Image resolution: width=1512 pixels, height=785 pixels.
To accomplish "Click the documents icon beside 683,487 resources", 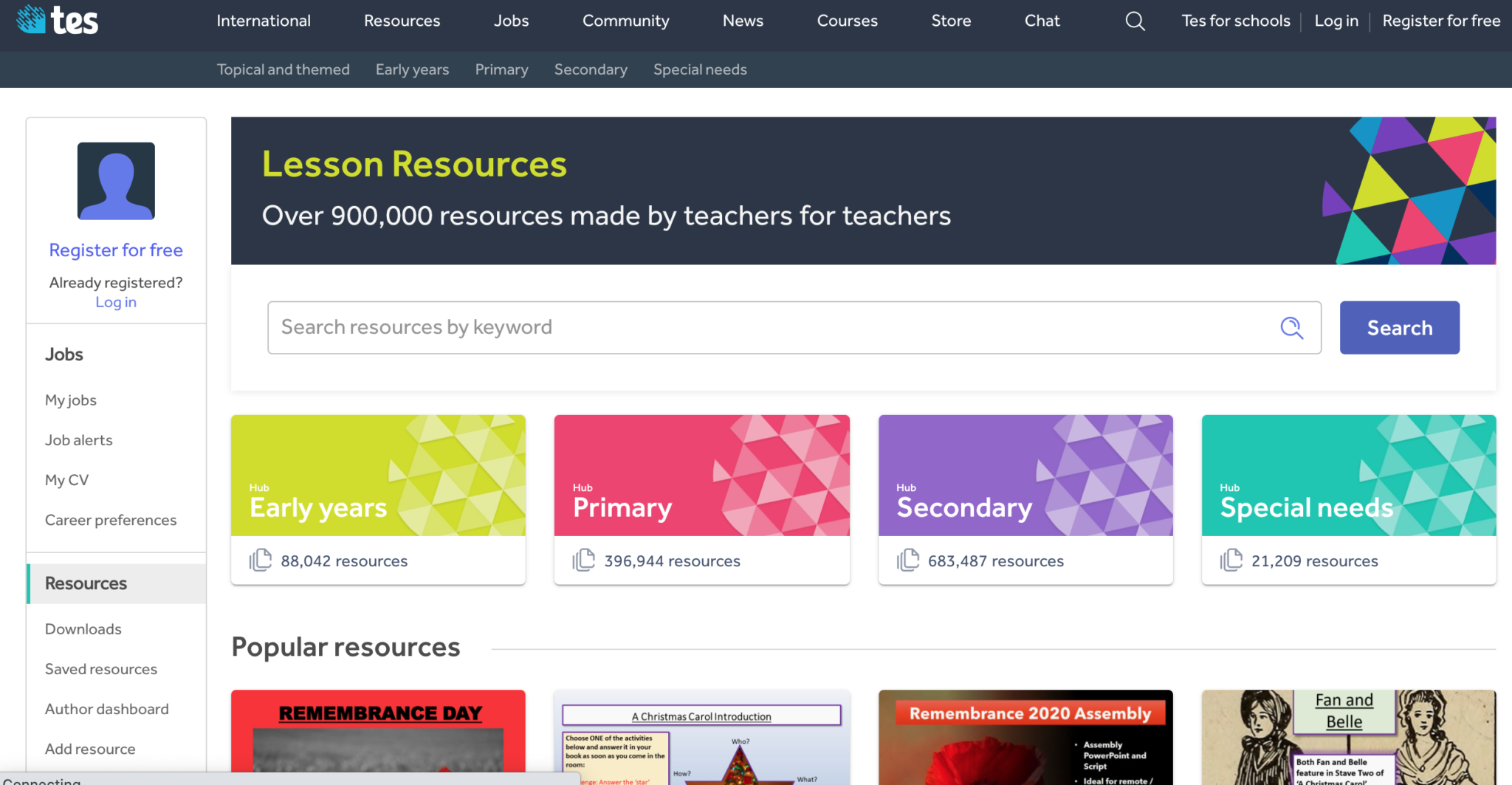I will [x=908, y=561].
